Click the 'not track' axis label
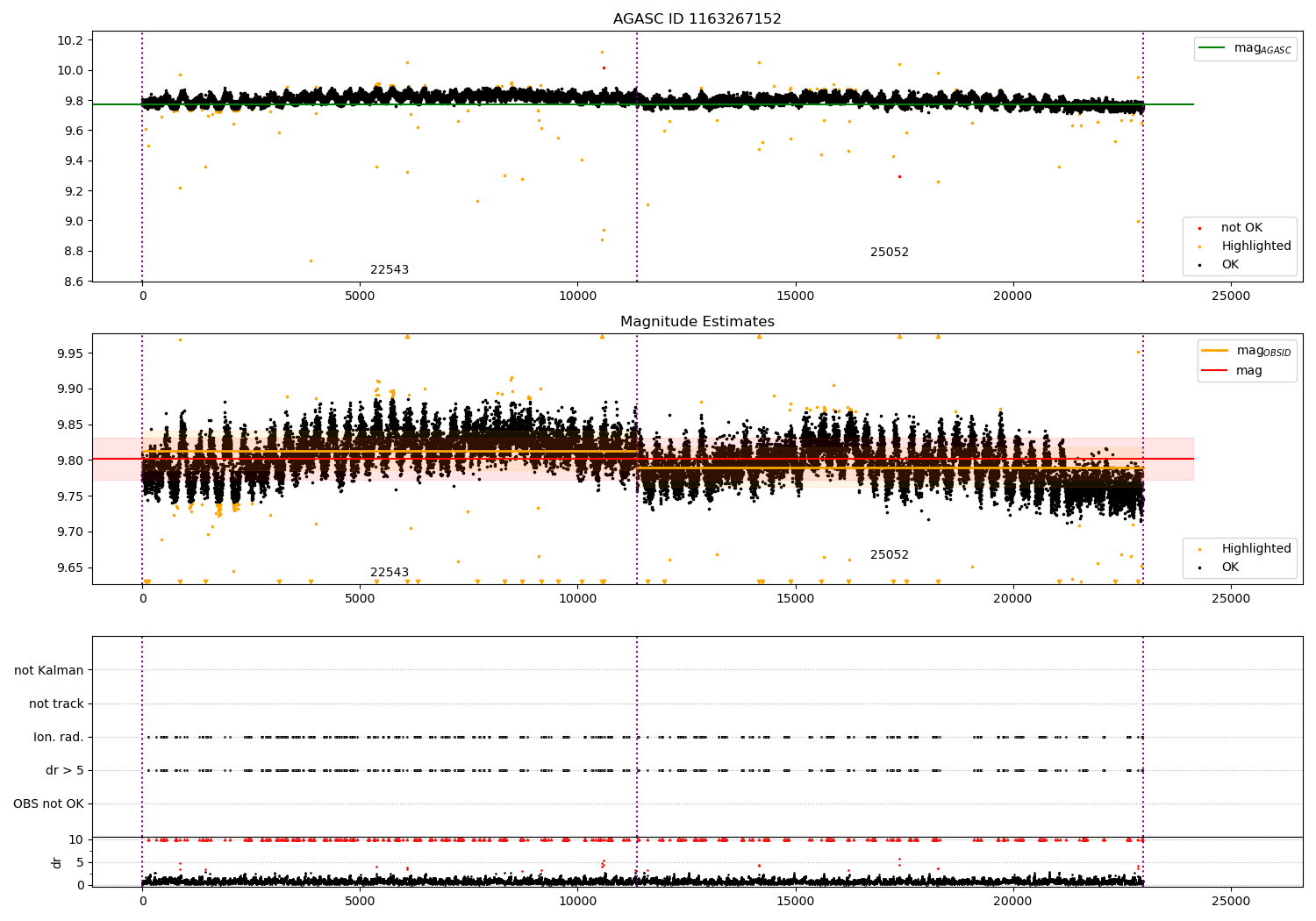This screenshot has height=921, width=1316. coord(56,704)
